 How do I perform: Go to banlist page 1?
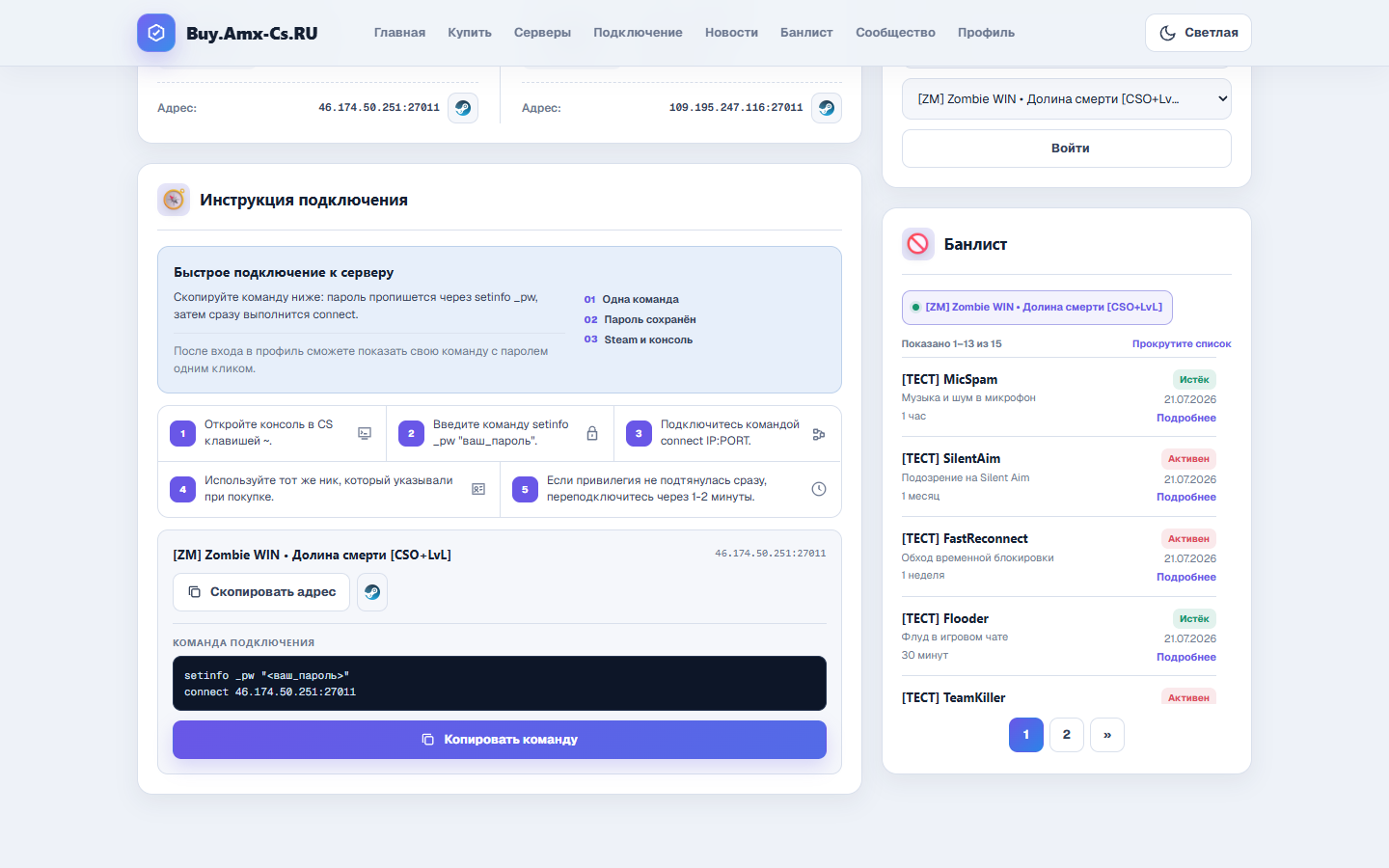click(1026, 735)
